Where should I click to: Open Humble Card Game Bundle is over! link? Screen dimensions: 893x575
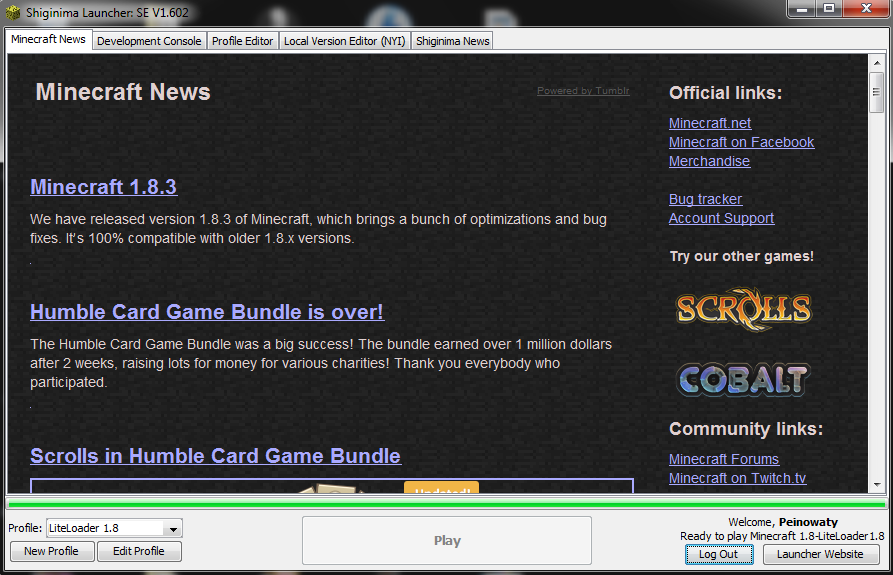pos(207,312)
